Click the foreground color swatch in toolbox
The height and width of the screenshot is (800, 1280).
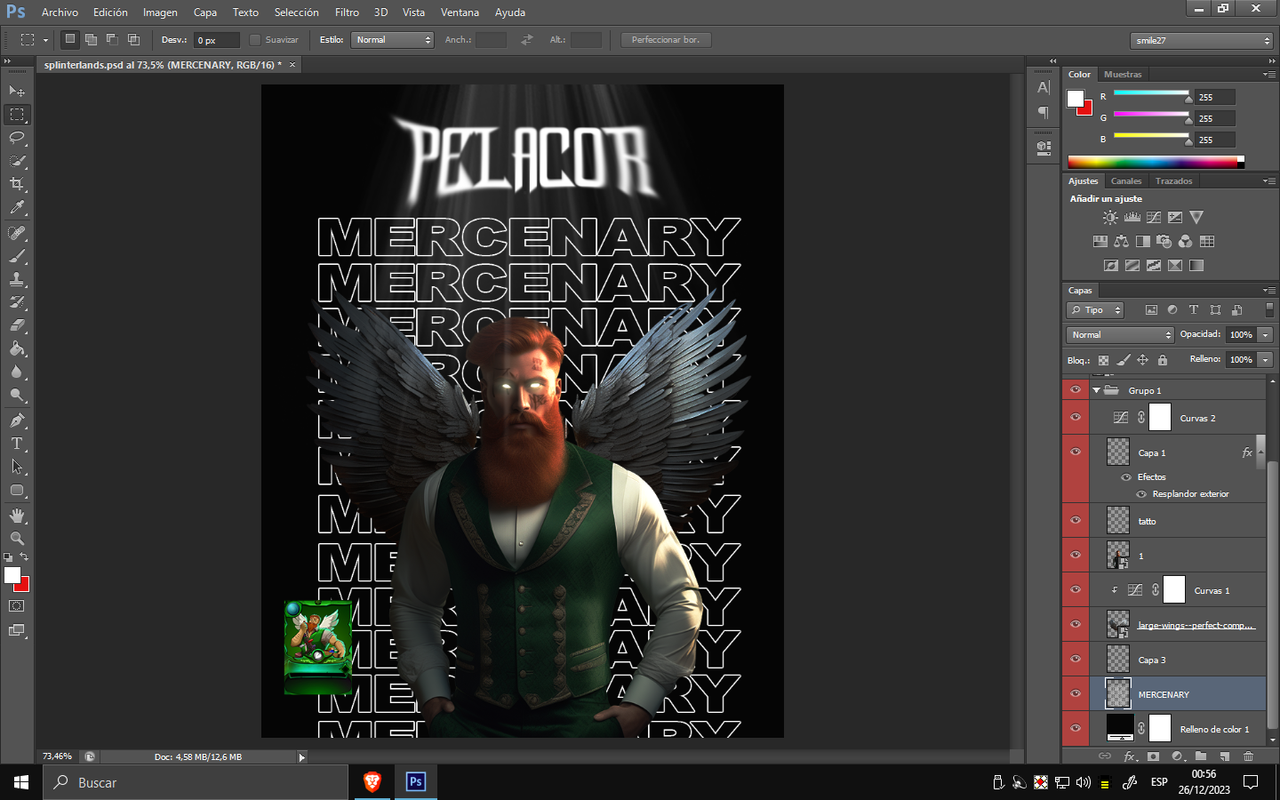point(12,575)
